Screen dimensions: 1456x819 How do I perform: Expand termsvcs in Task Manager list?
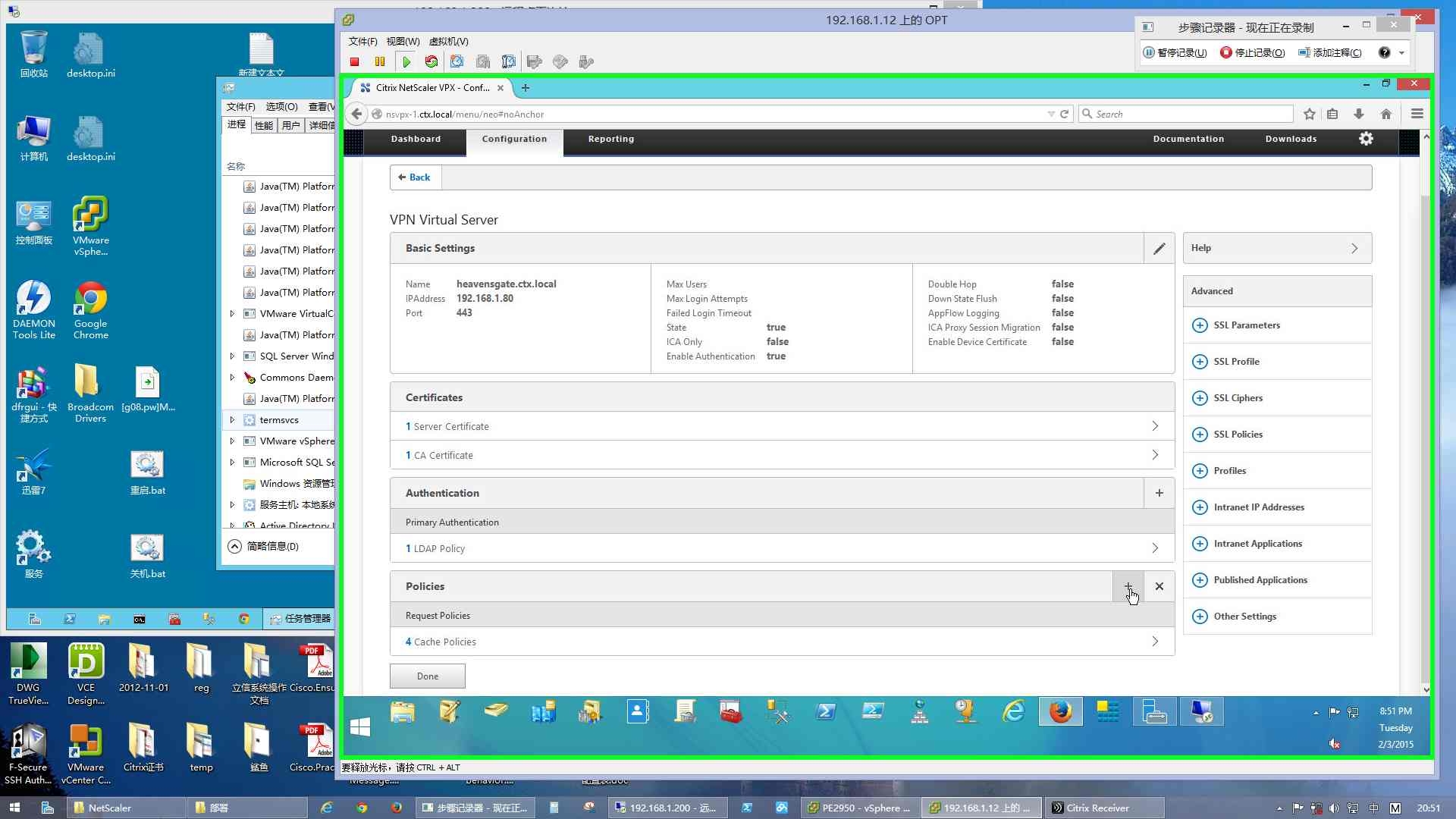pos(232,420)
